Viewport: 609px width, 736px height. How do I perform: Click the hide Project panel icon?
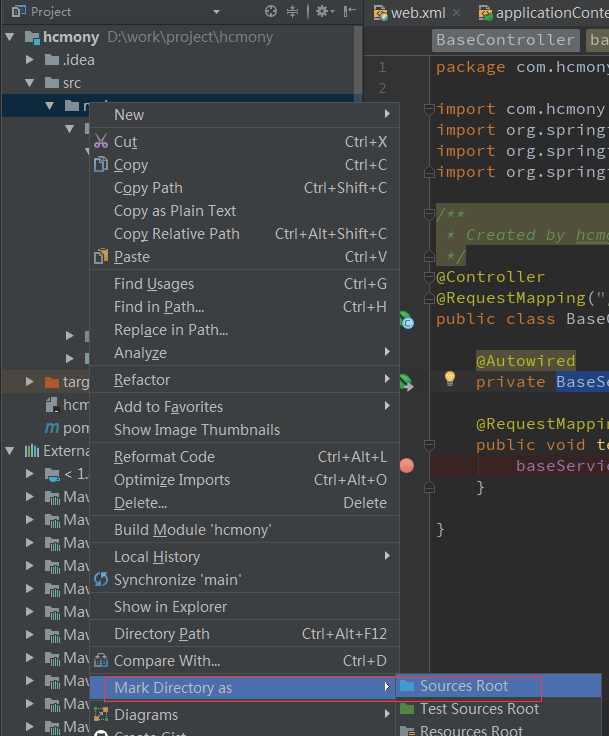point(349,11)
